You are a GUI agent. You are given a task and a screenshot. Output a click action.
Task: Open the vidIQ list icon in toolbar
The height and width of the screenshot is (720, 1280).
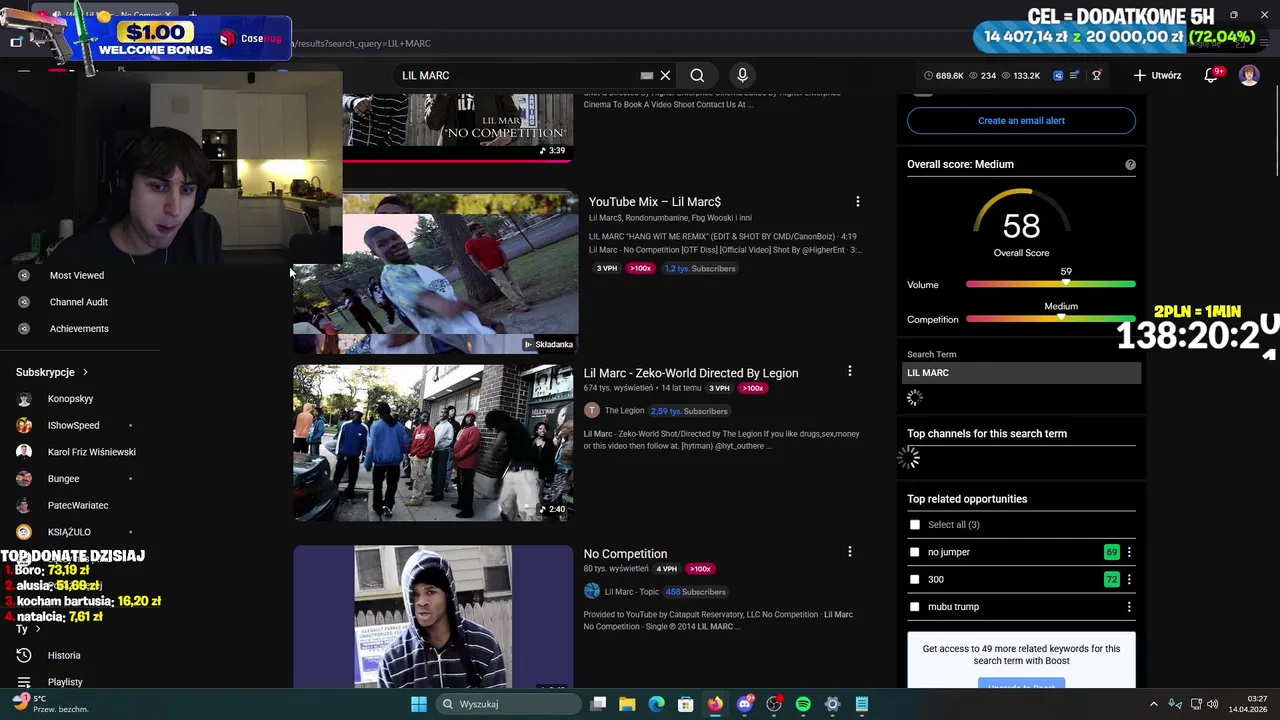pos(1075,75)
